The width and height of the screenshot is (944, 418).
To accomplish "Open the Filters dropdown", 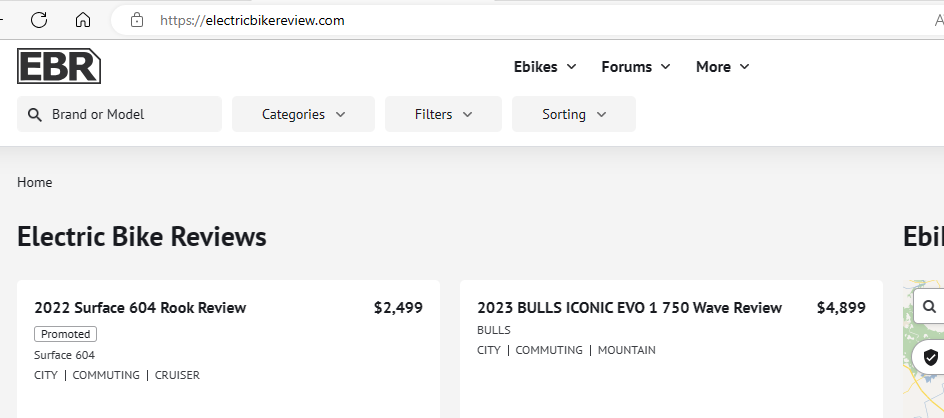I will 443,114.
